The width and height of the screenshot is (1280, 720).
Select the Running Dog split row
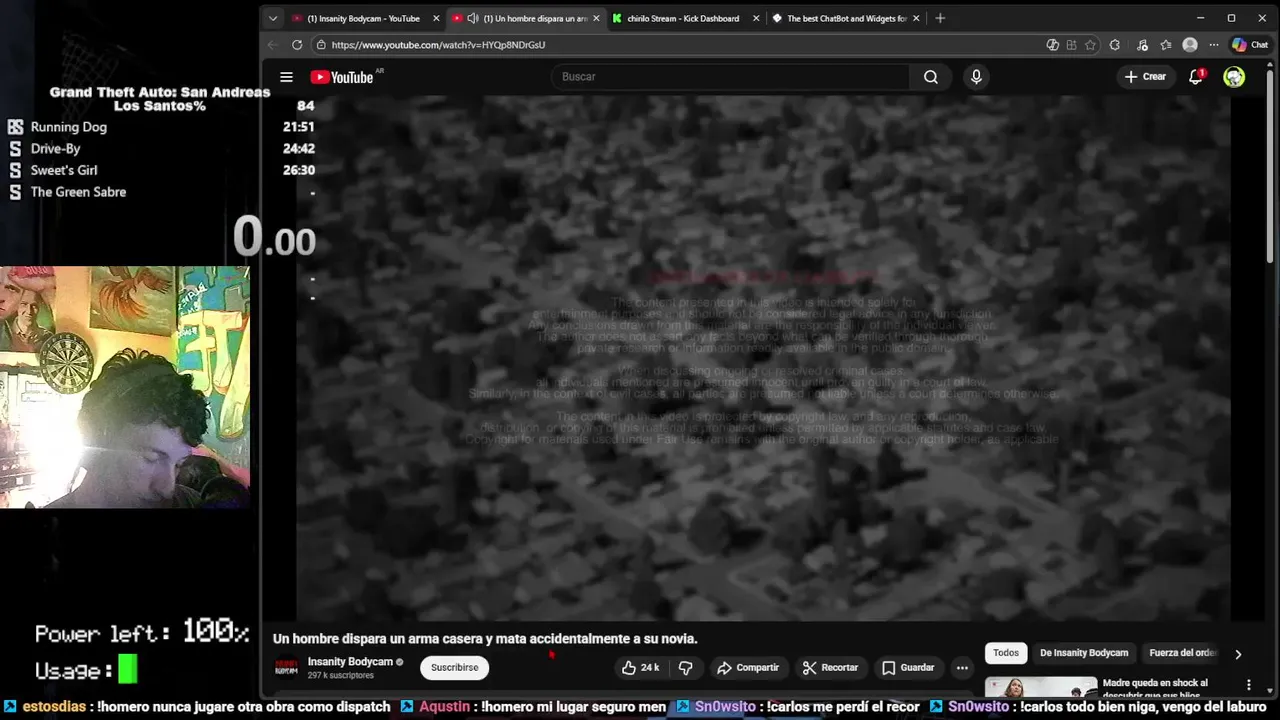160,127
